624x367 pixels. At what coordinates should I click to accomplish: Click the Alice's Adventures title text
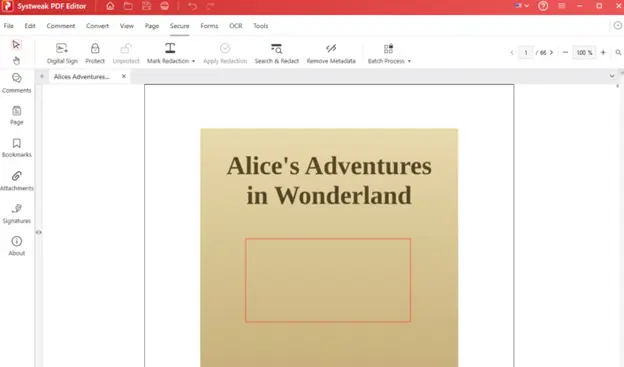(329, 181)
